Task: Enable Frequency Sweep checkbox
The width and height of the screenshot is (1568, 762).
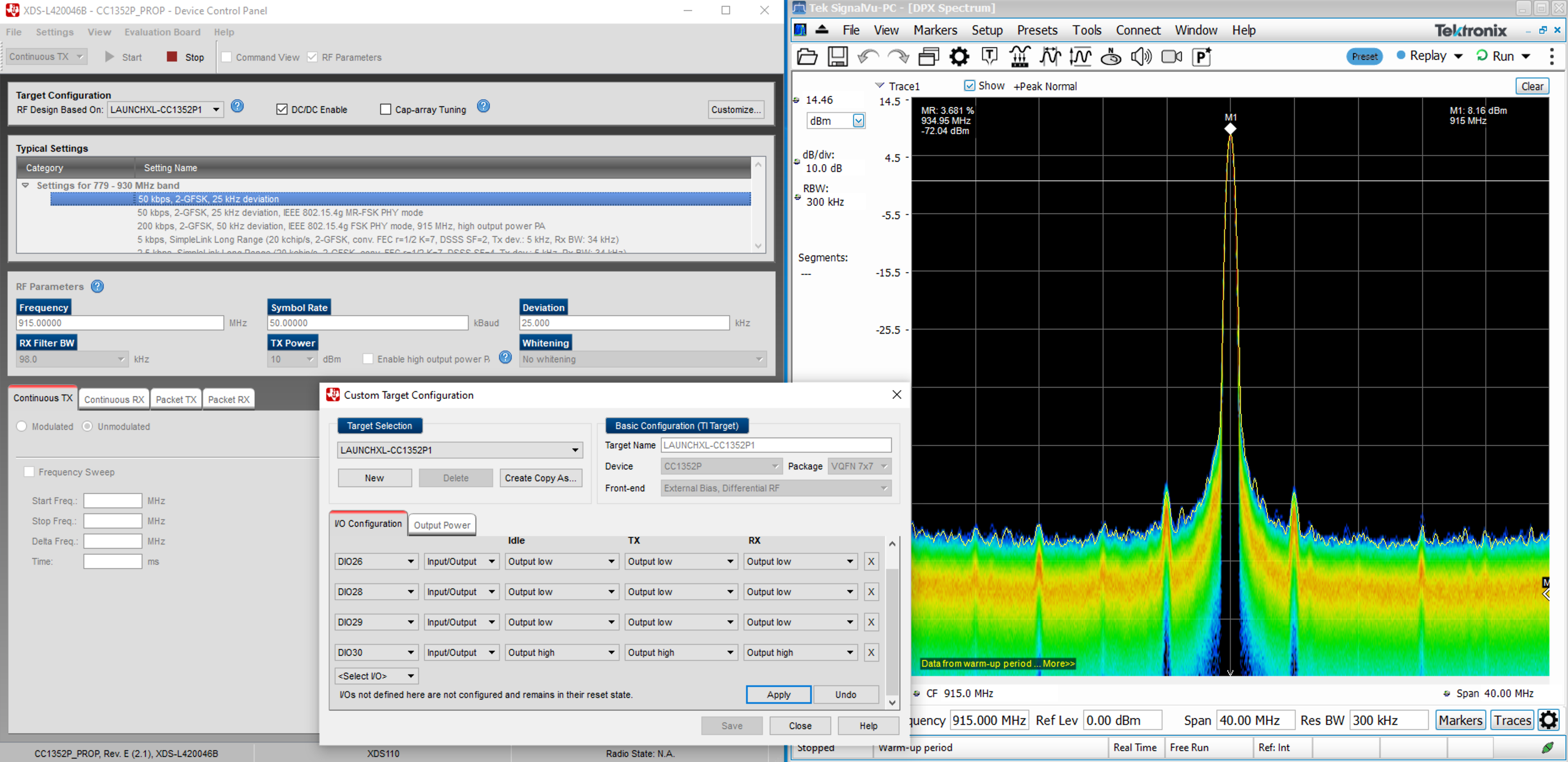Action: [x=29, y=472]
